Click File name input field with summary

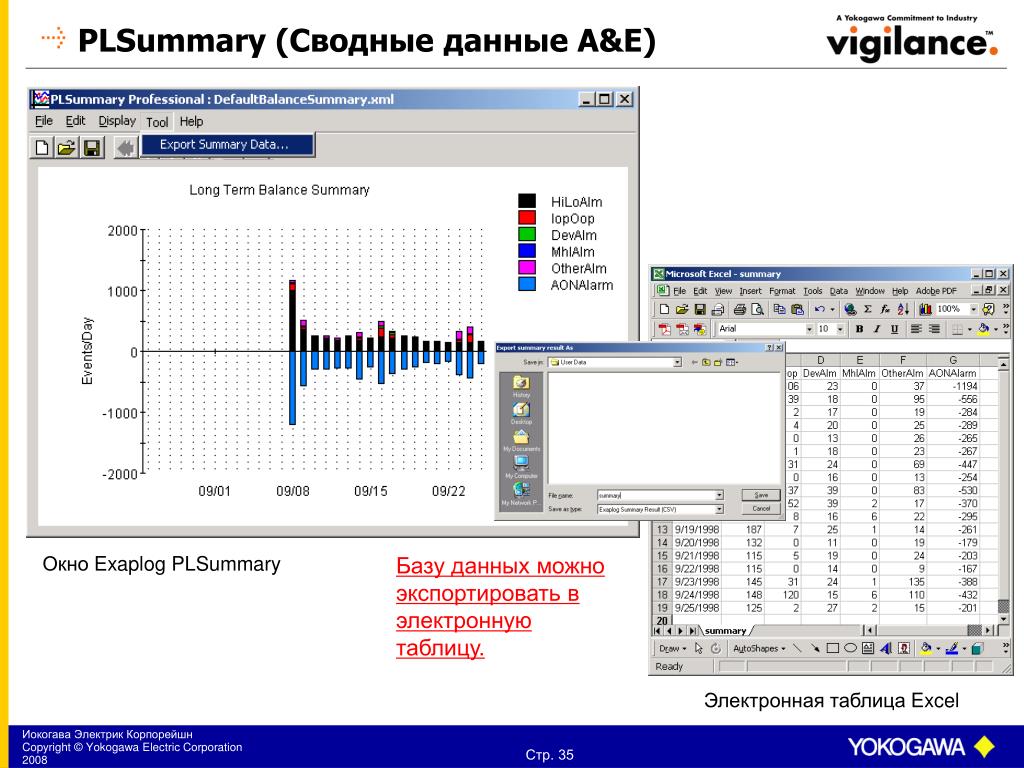pos(656,496)
